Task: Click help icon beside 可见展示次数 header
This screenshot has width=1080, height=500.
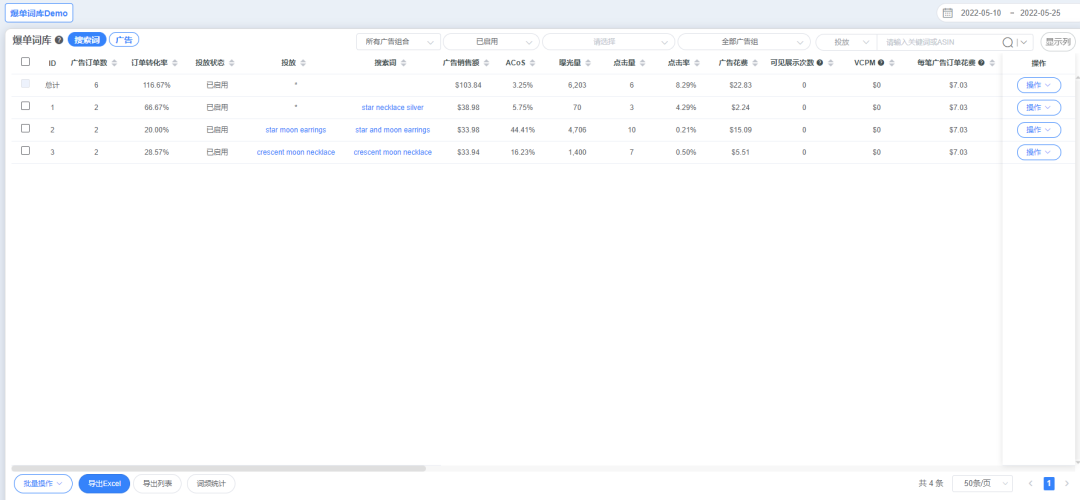Action: (820, 63)
